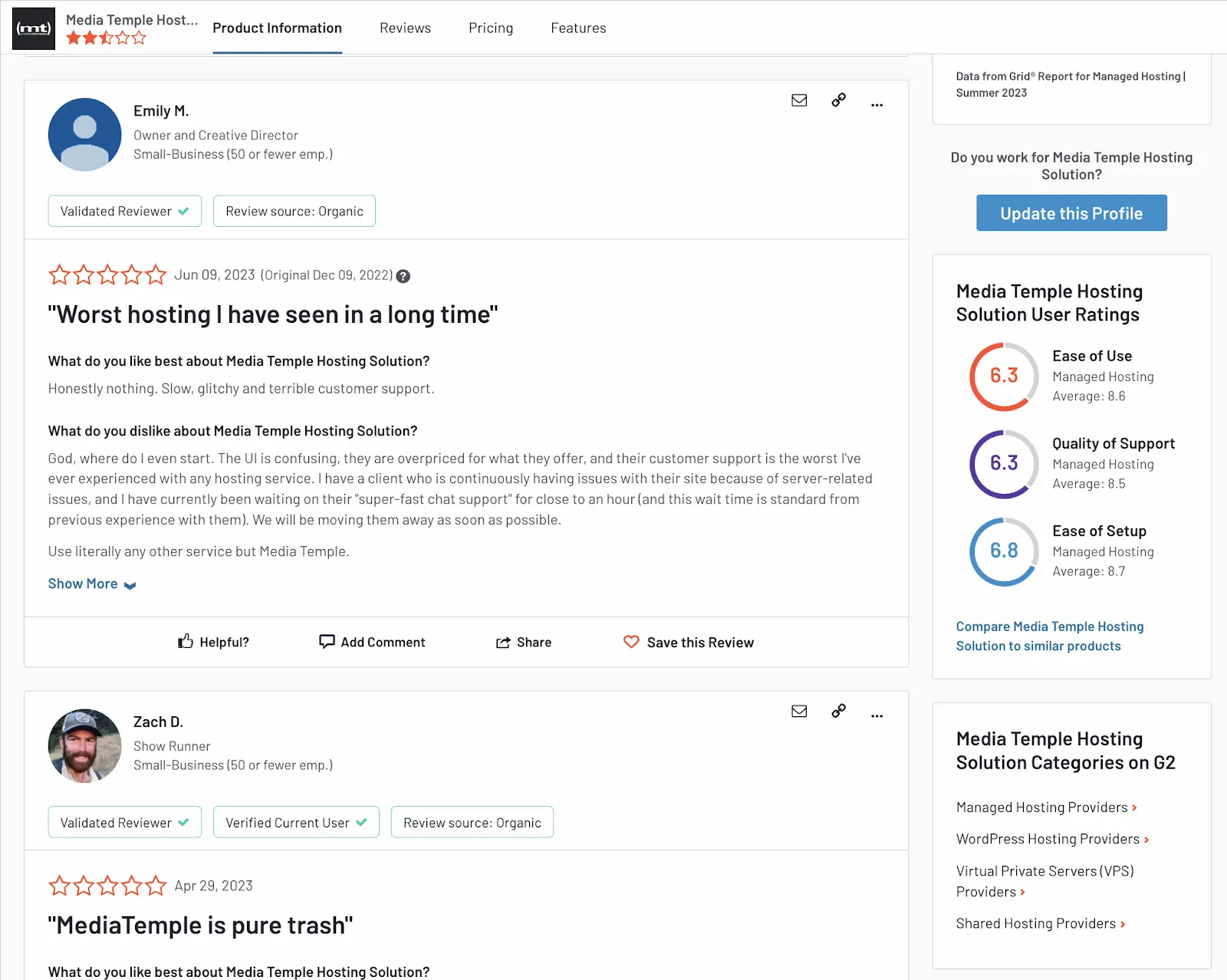Screen dimensions: 1227x980
Task: Open more options for Zach D.'s review
Action: click(877, 716)
